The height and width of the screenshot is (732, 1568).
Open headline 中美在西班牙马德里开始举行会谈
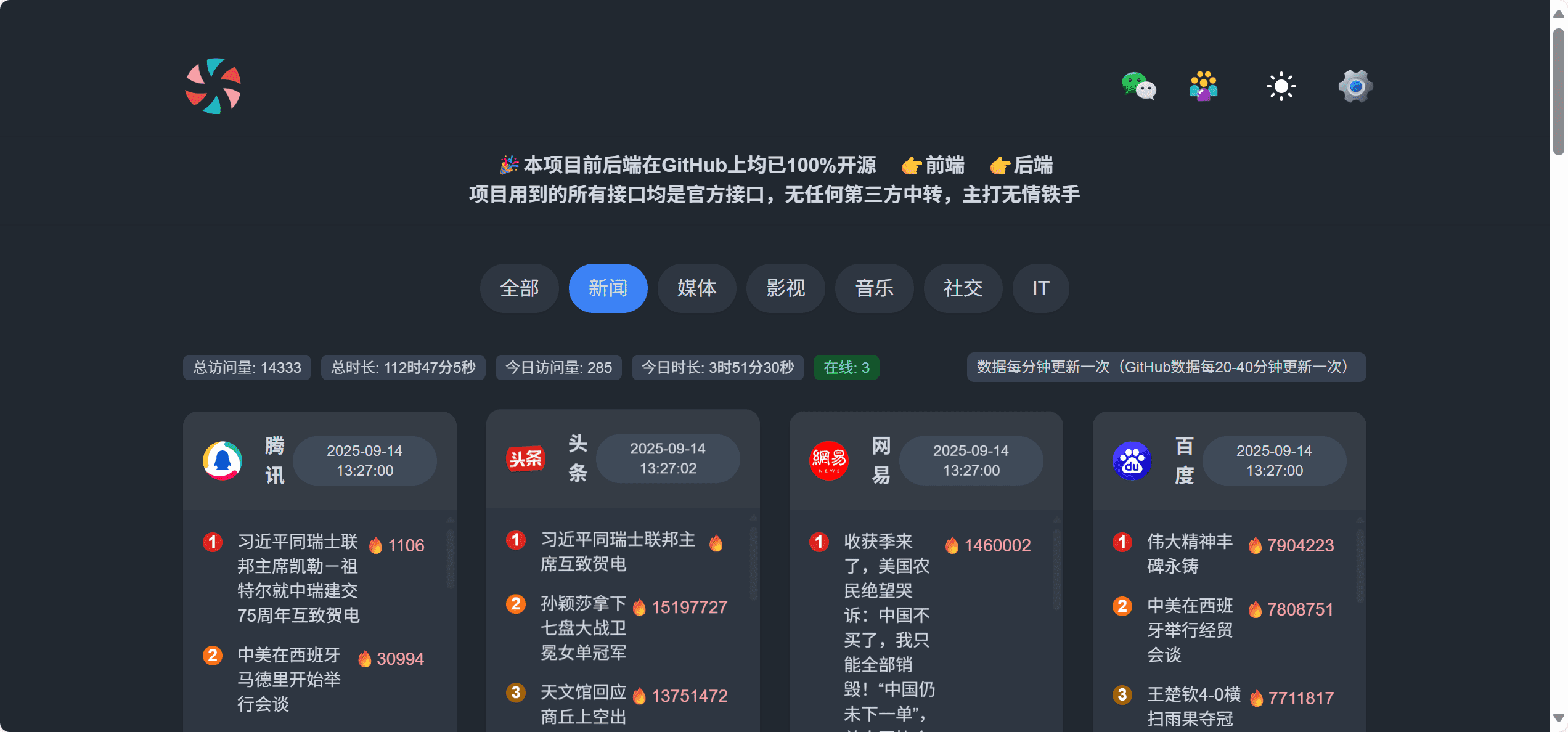pyautogui.click(x=289, y=680)
